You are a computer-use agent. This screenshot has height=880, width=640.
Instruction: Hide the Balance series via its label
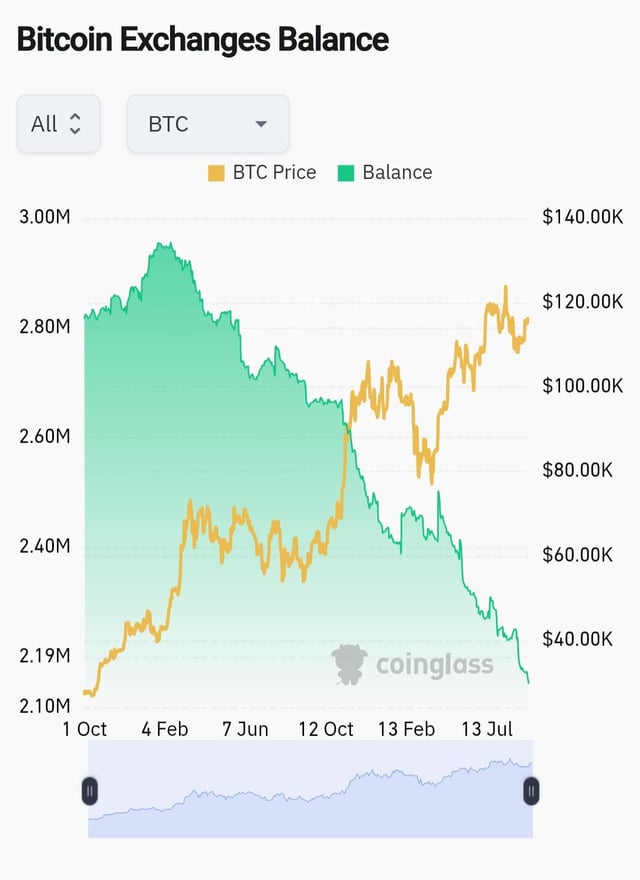397,172
